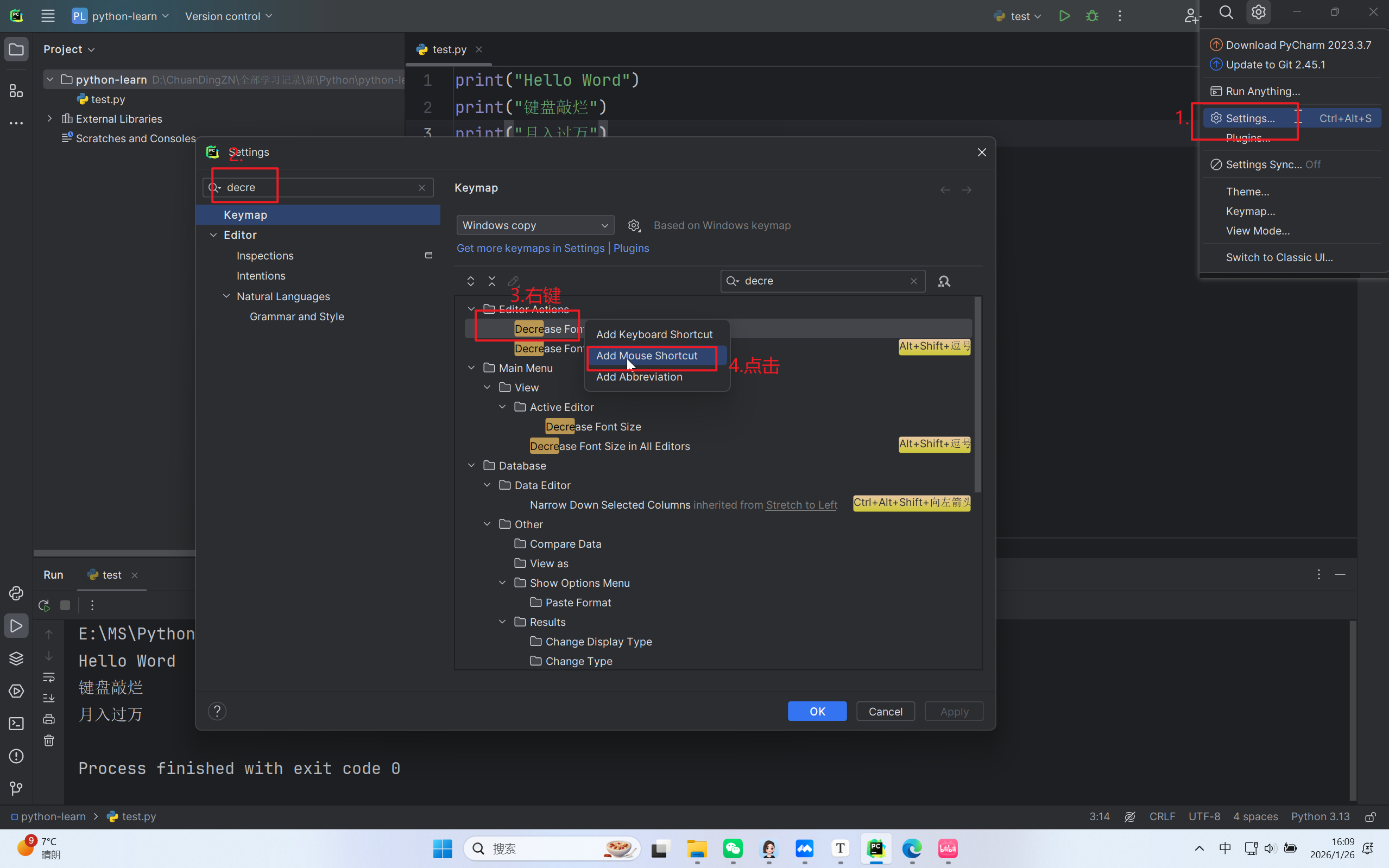Click the Expand All icon in Keymap toolbar
The width and height of the screenshot is (1389, 868).
point(470,281)
